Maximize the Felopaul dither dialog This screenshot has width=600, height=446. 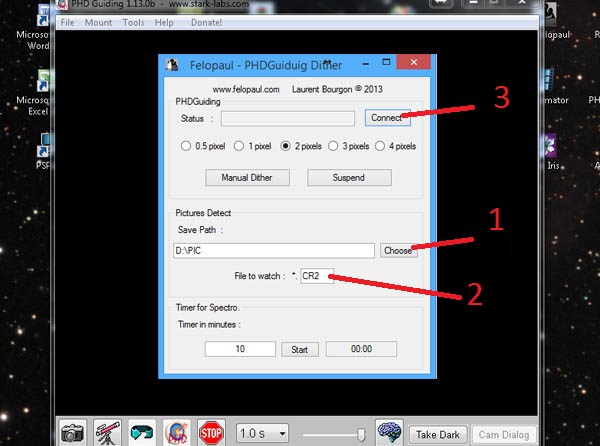click(386, 62)
